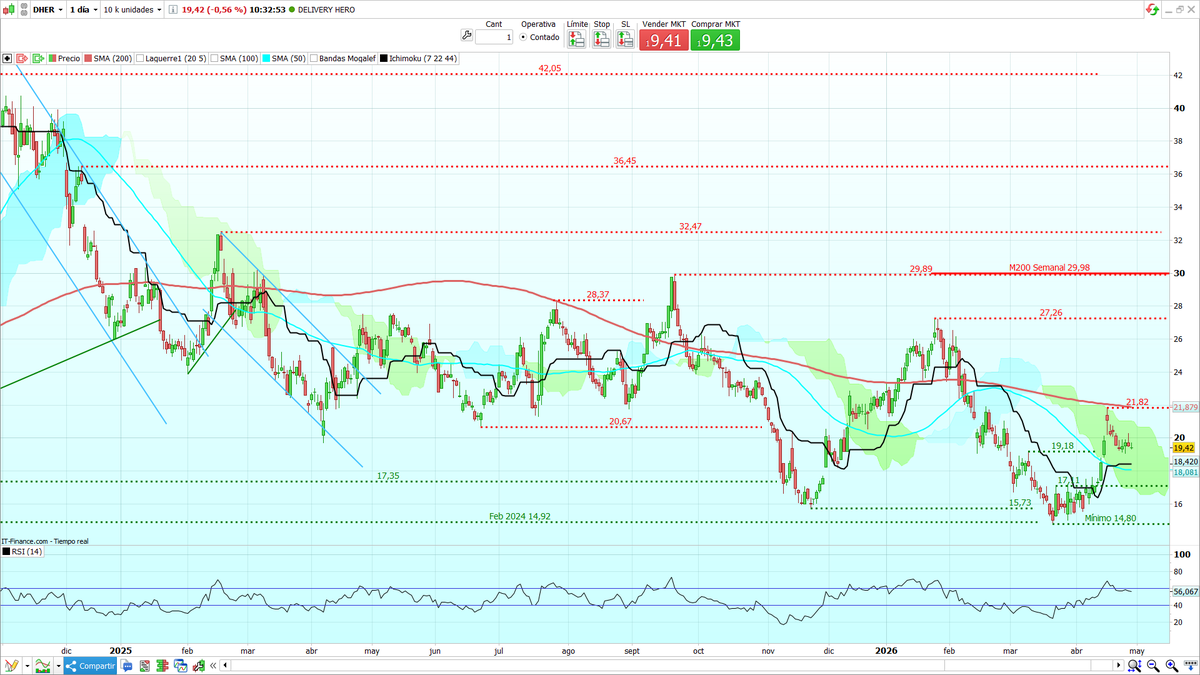Screen dimensions: 1200x675
Task: Open the 10 k unidades dropdown
Action: click(132, 9)
